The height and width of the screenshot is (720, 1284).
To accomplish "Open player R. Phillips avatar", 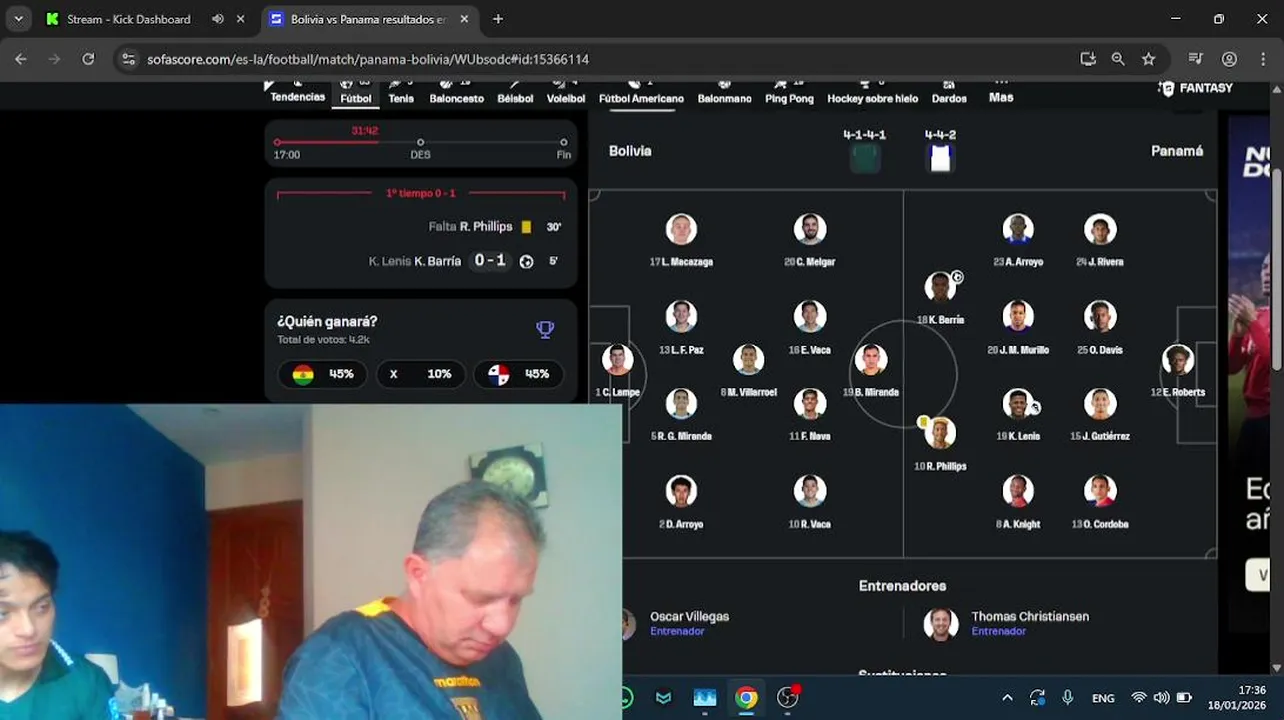I will tap(940, 433).
